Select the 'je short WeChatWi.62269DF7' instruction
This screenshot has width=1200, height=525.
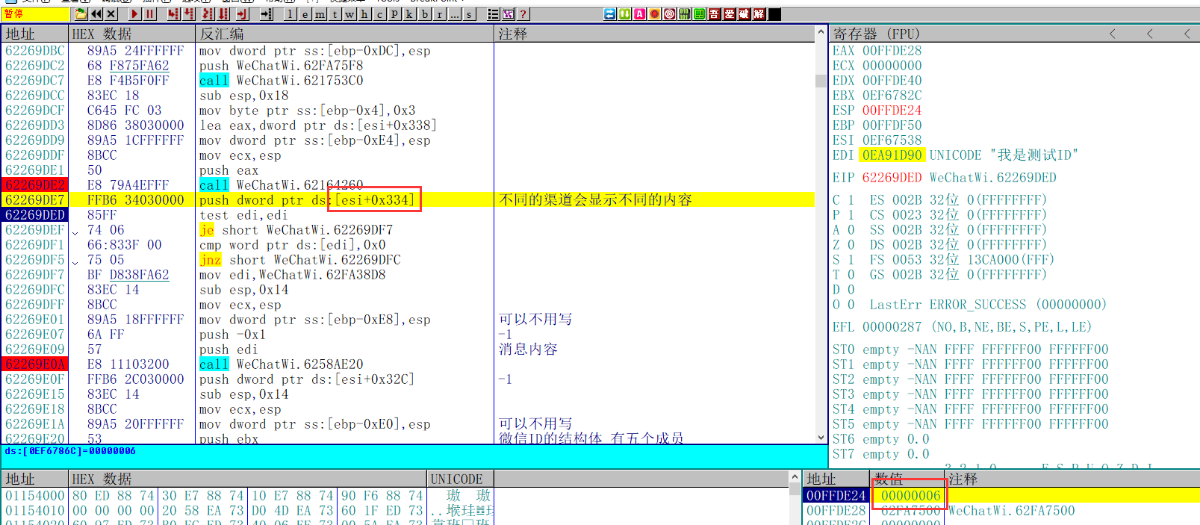tap(296, 230)
